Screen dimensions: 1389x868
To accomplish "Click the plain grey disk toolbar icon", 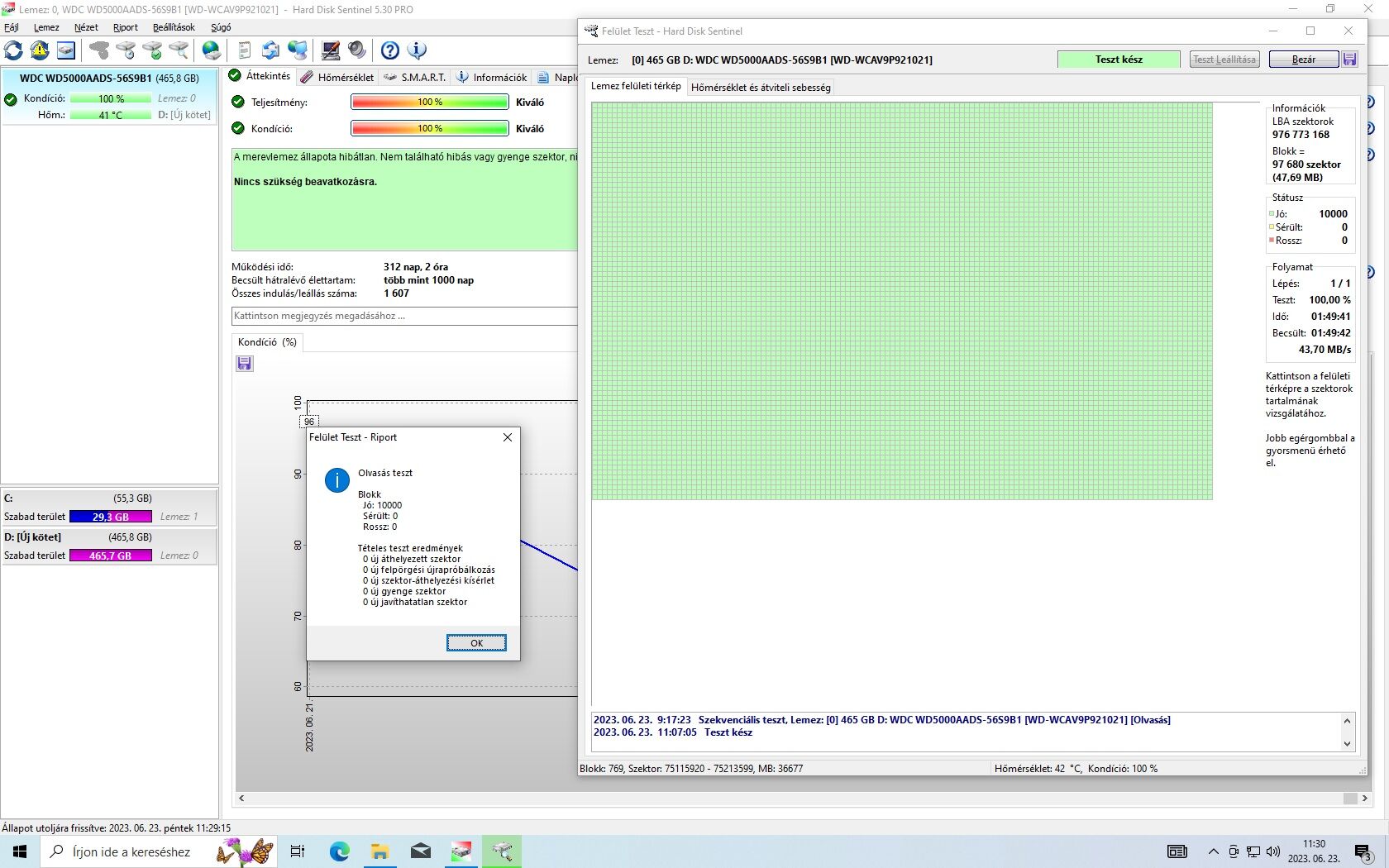I will click(99, 50).
